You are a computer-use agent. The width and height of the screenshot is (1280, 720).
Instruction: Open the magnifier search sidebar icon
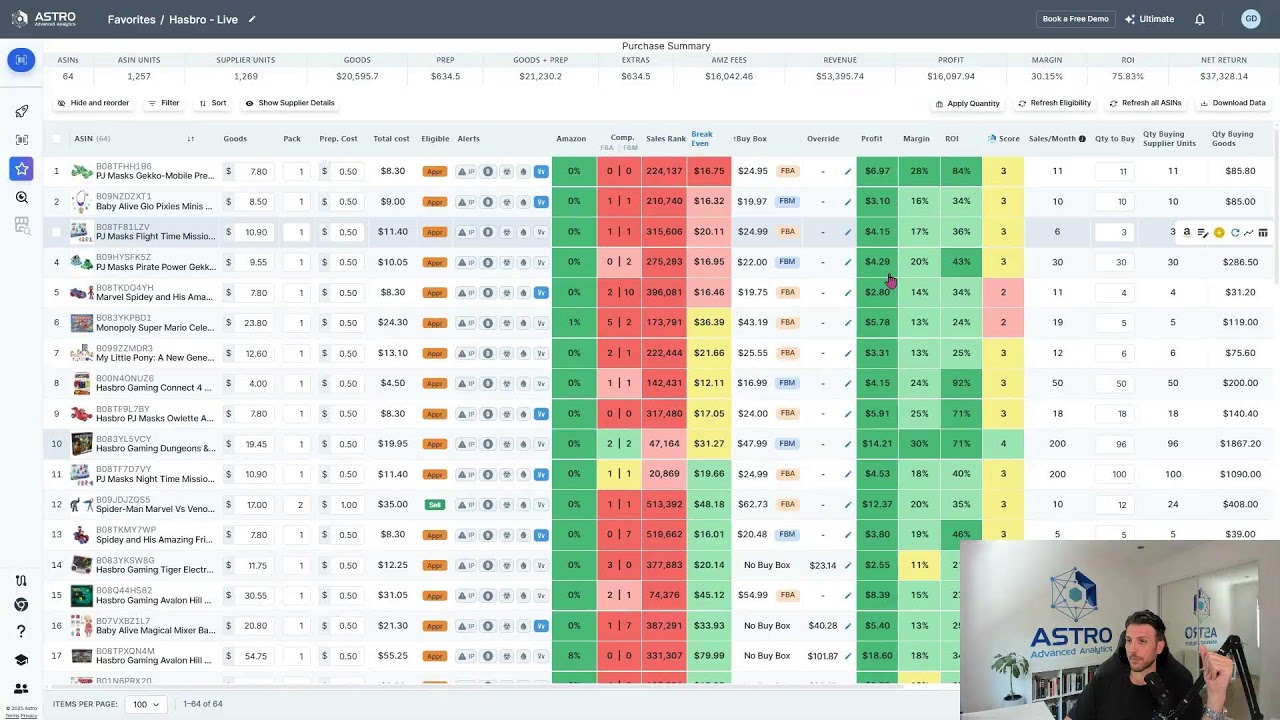pyautogui.click(x=21, y=198)
